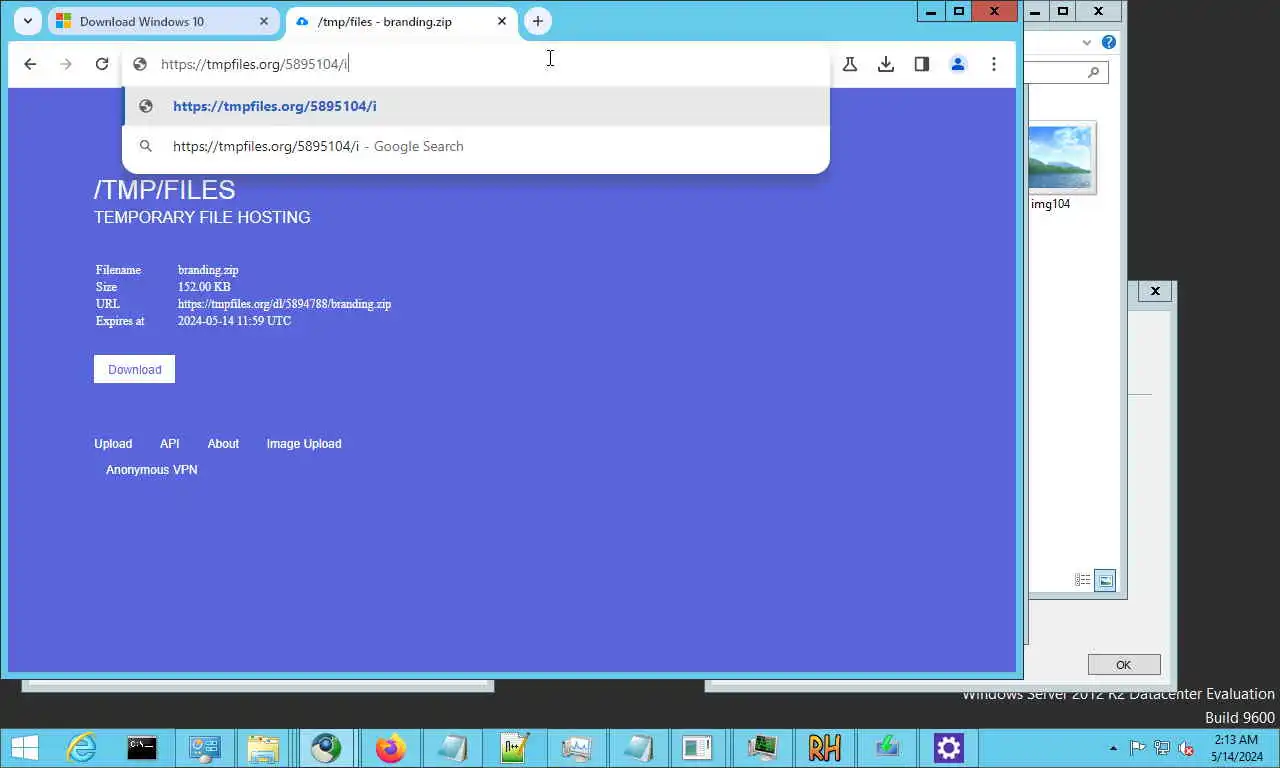The image size is (1280, 768).
Task: Launch Internet Explorer from taskbar
Action: (81, 748)
